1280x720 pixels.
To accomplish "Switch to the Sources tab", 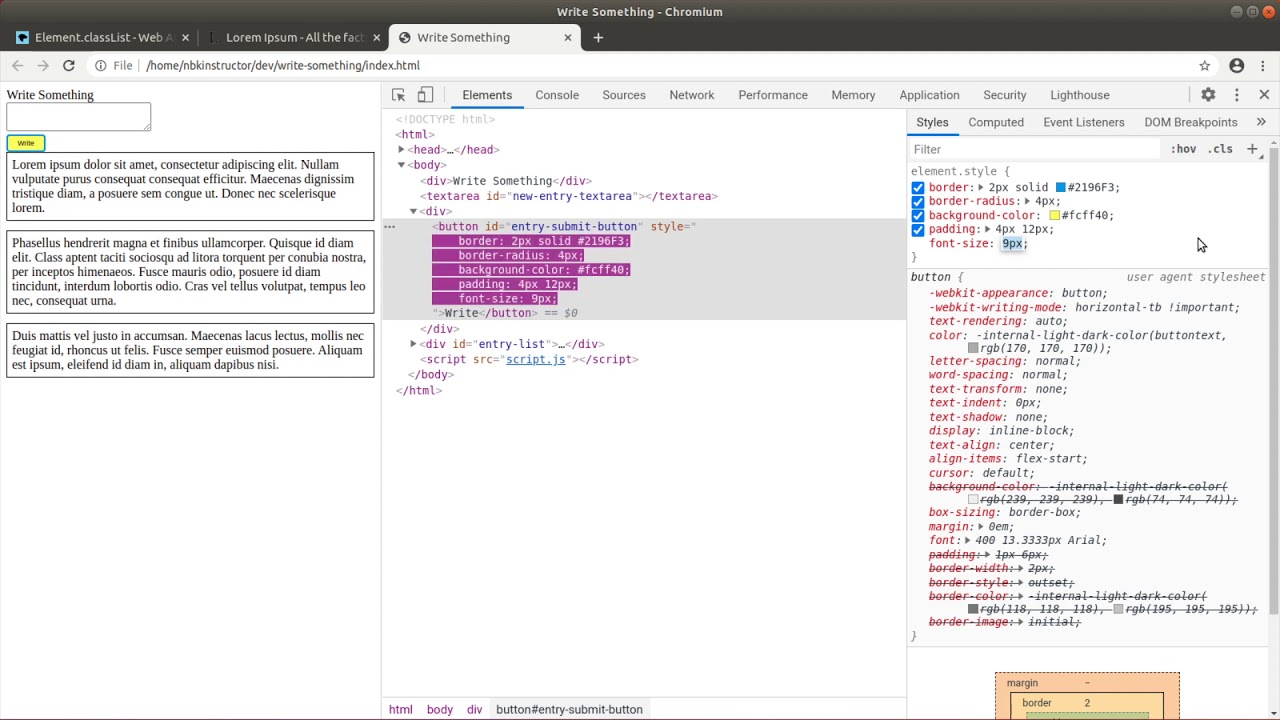I will (624, 95).
